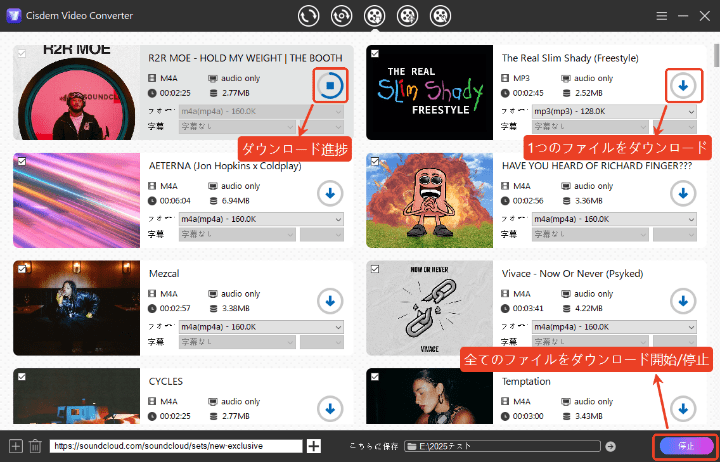Toggle checkbox on Vivace item
The width and height of the screenshot is (720, 462).
pos(374,267)
